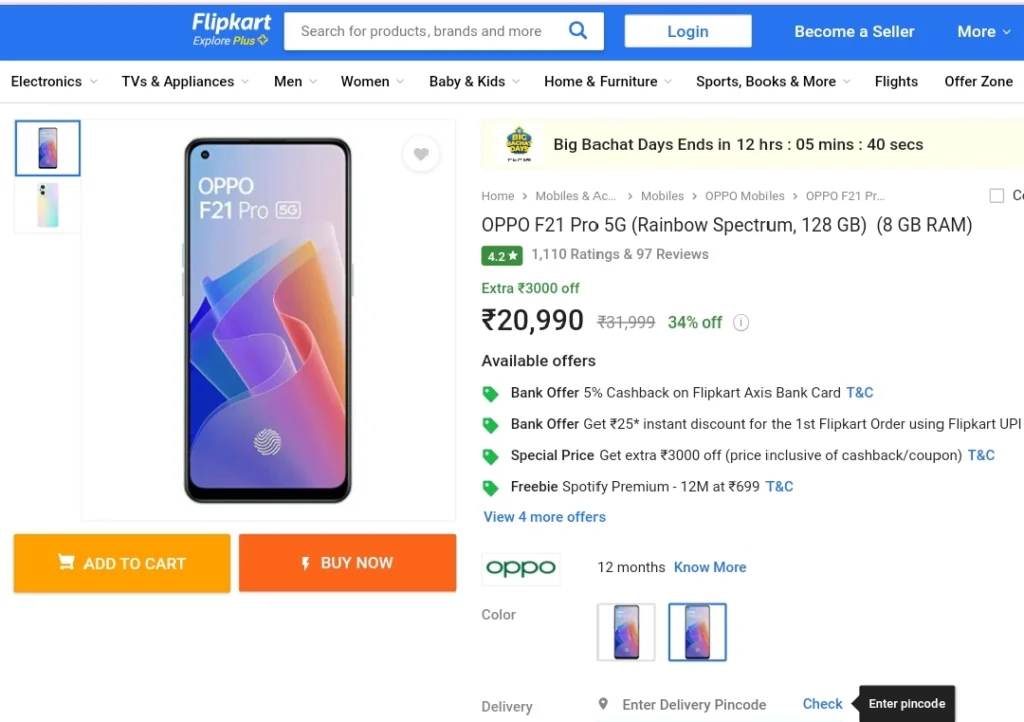Open the Flights menu item
1024x722 pixels.
click(896, 82)
